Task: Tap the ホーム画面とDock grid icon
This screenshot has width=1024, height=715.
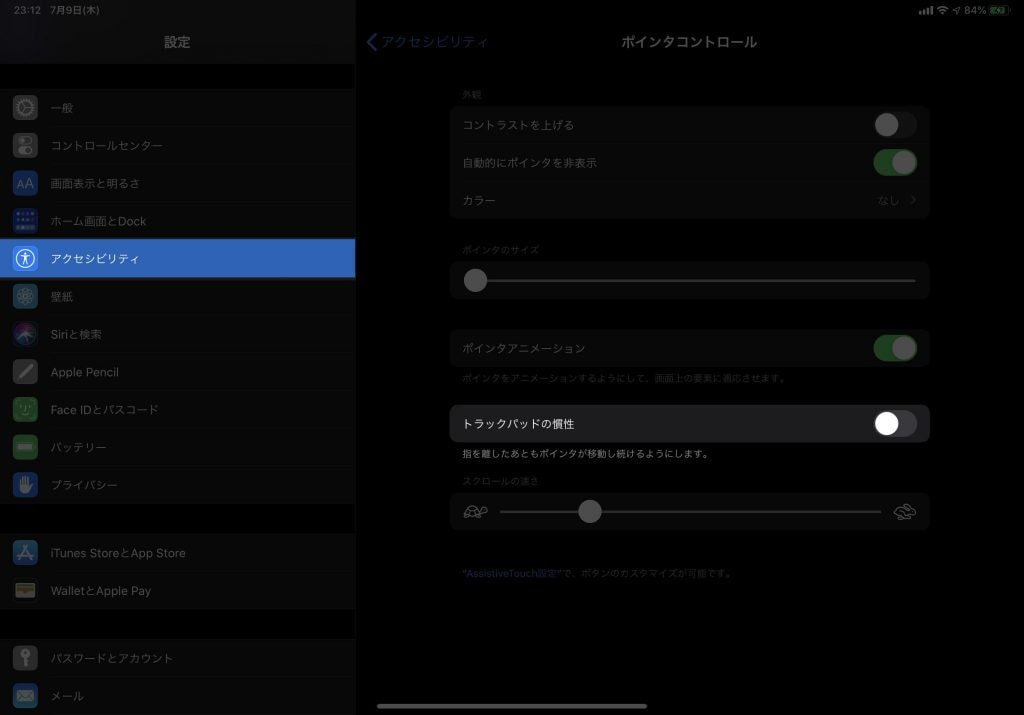Action: pyautogui.click(x=25, y=221)
